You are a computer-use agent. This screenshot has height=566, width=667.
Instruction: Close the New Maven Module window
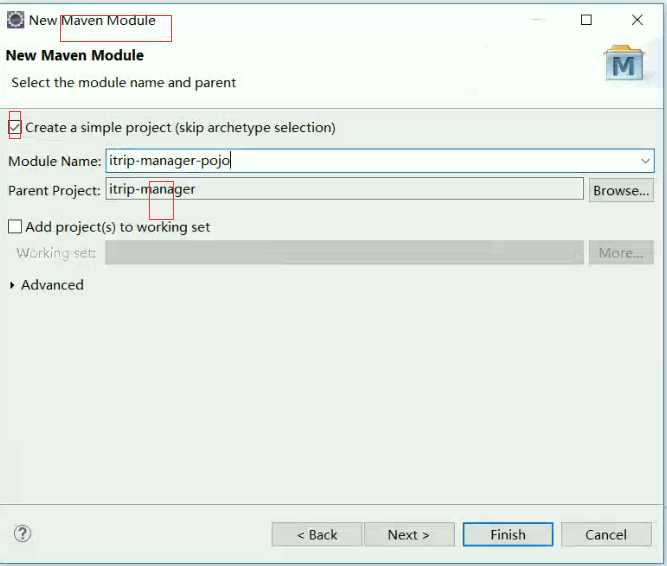click(x=637, y=20)
